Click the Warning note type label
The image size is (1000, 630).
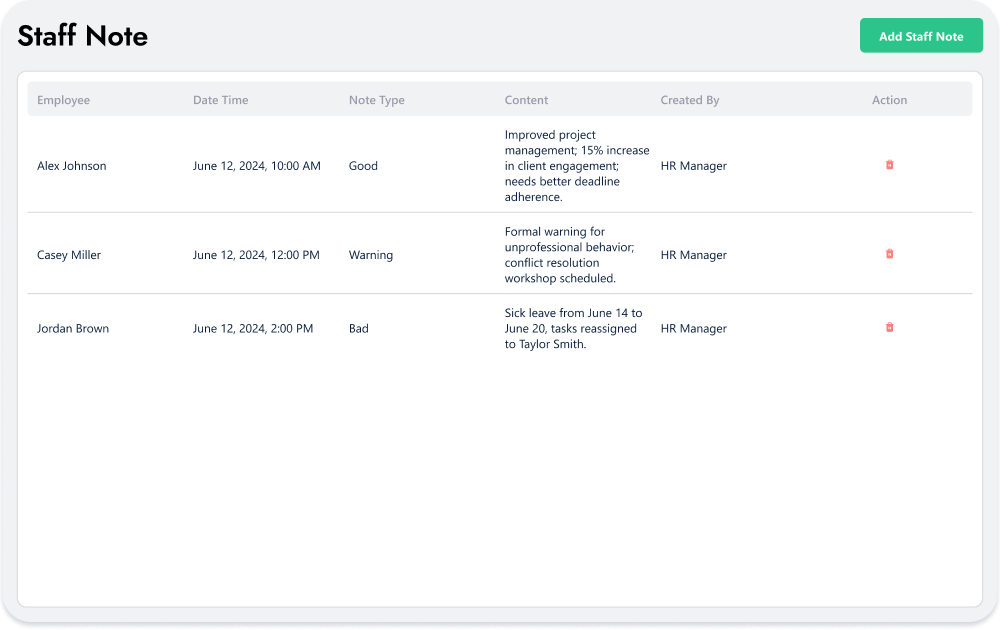click(370, 254)
